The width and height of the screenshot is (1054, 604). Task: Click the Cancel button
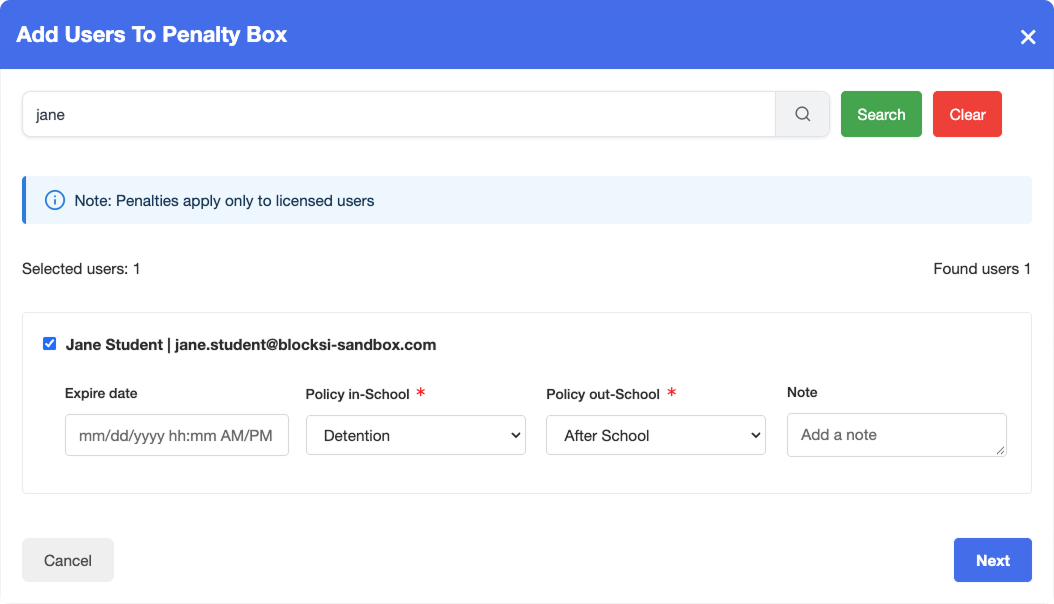click(68, 560)
